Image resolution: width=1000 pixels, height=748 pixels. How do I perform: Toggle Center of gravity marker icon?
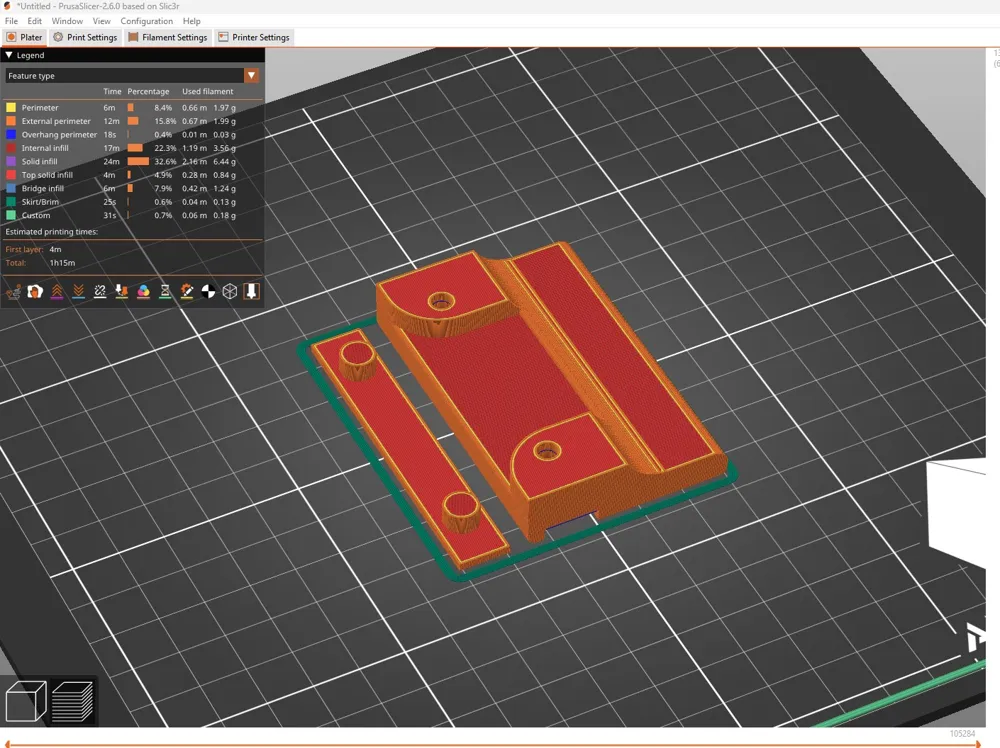[209, 291]
